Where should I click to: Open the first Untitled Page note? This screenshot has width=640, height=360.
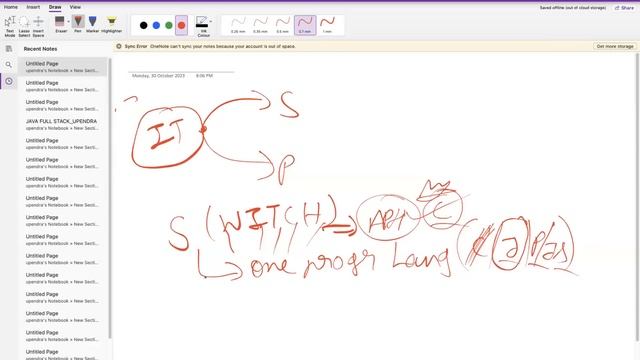click(62, 67)
